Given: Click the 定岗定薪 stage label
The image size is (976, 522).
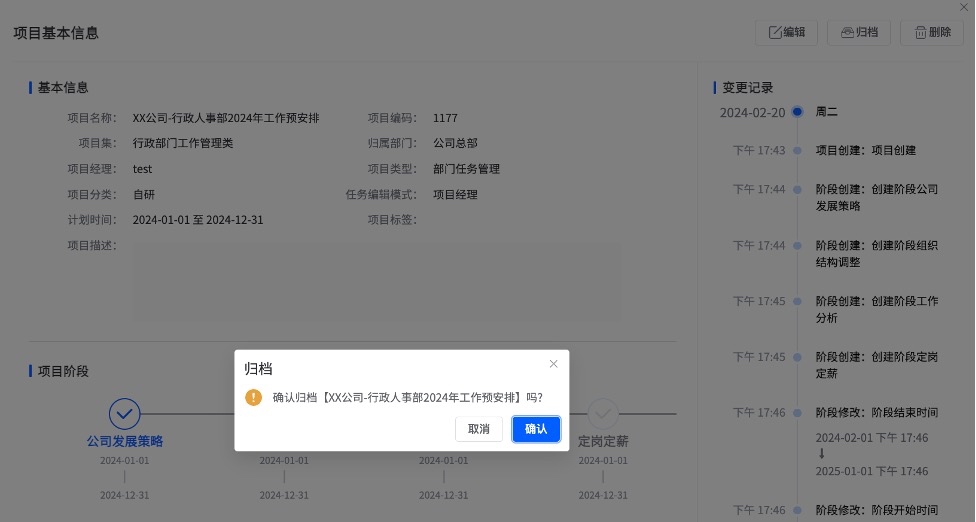Looking at the screenshot, I should click(x=603, y=441).
